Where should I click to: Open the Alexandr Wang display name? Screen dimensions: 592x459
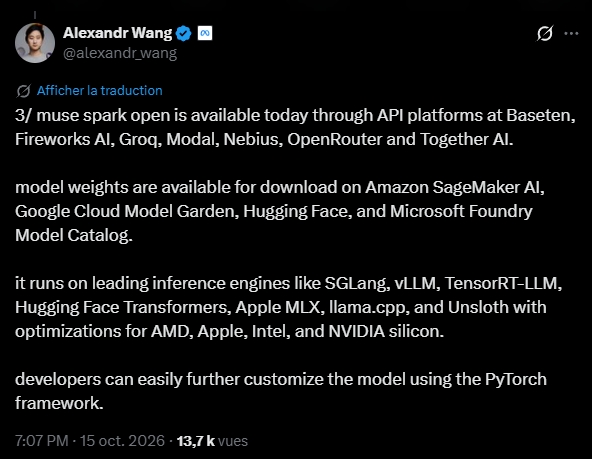click(x=117, y=33)
